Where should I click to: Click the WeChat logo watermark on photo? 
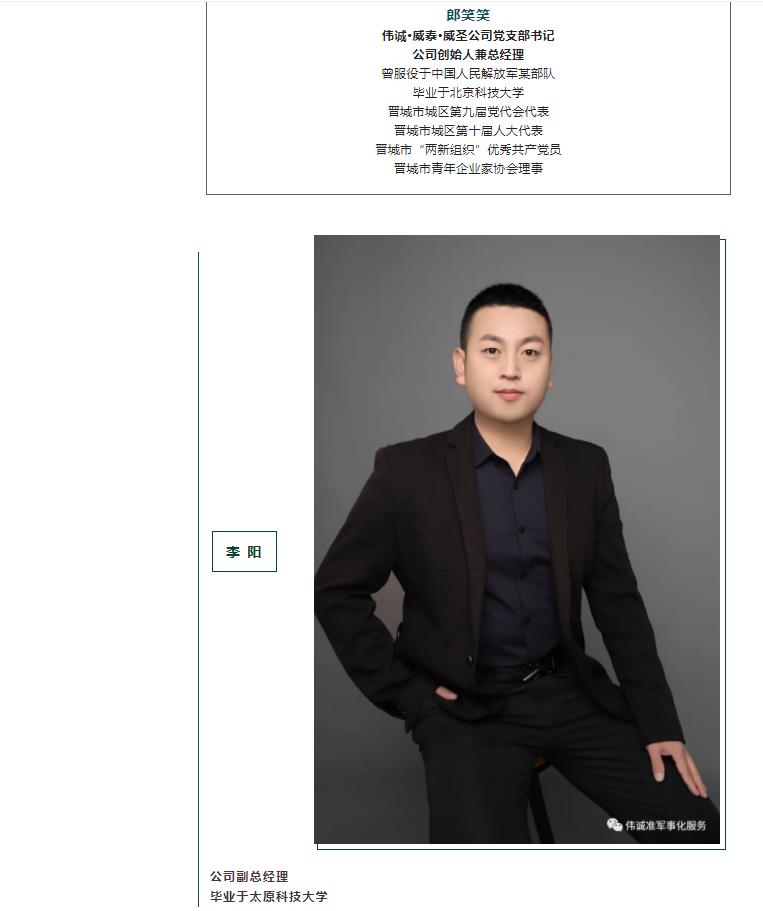click(614, 824)
